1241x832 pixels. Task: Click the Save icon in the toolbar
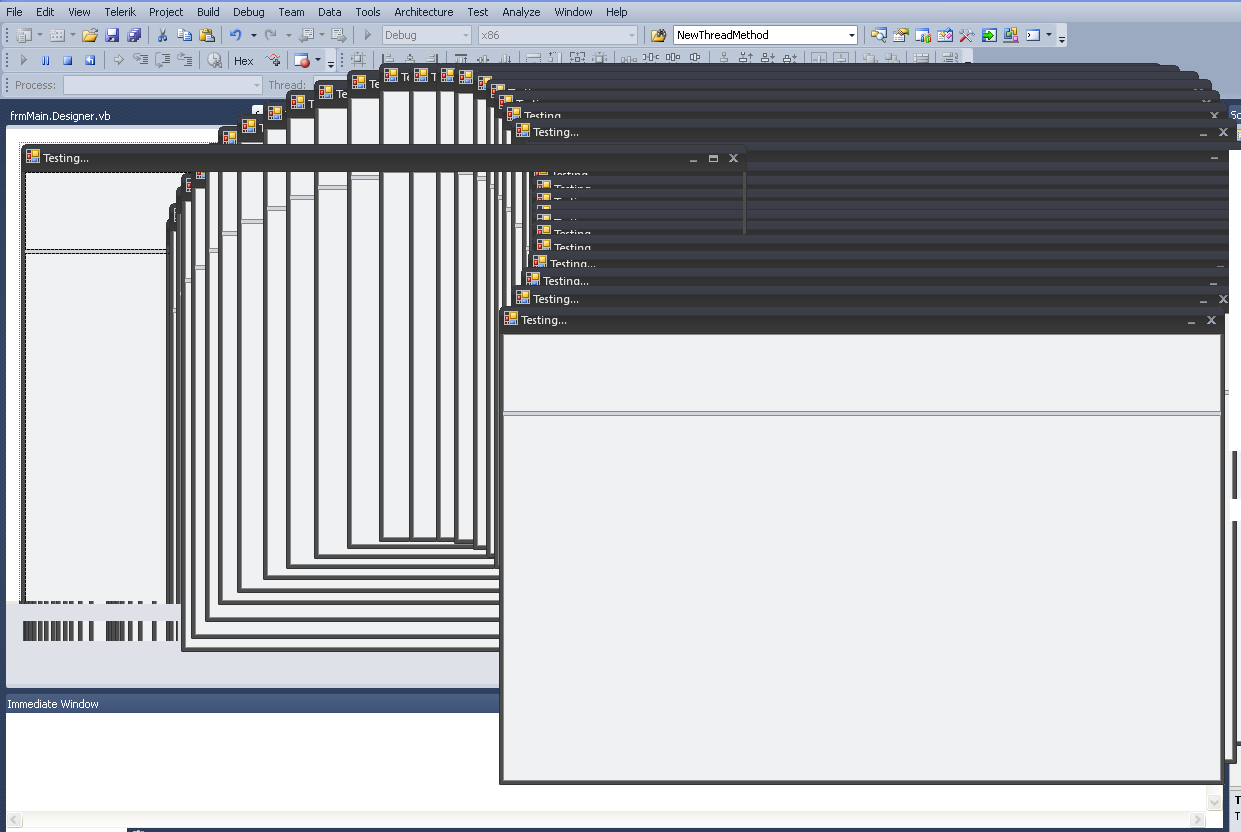[x=112, y=35]
